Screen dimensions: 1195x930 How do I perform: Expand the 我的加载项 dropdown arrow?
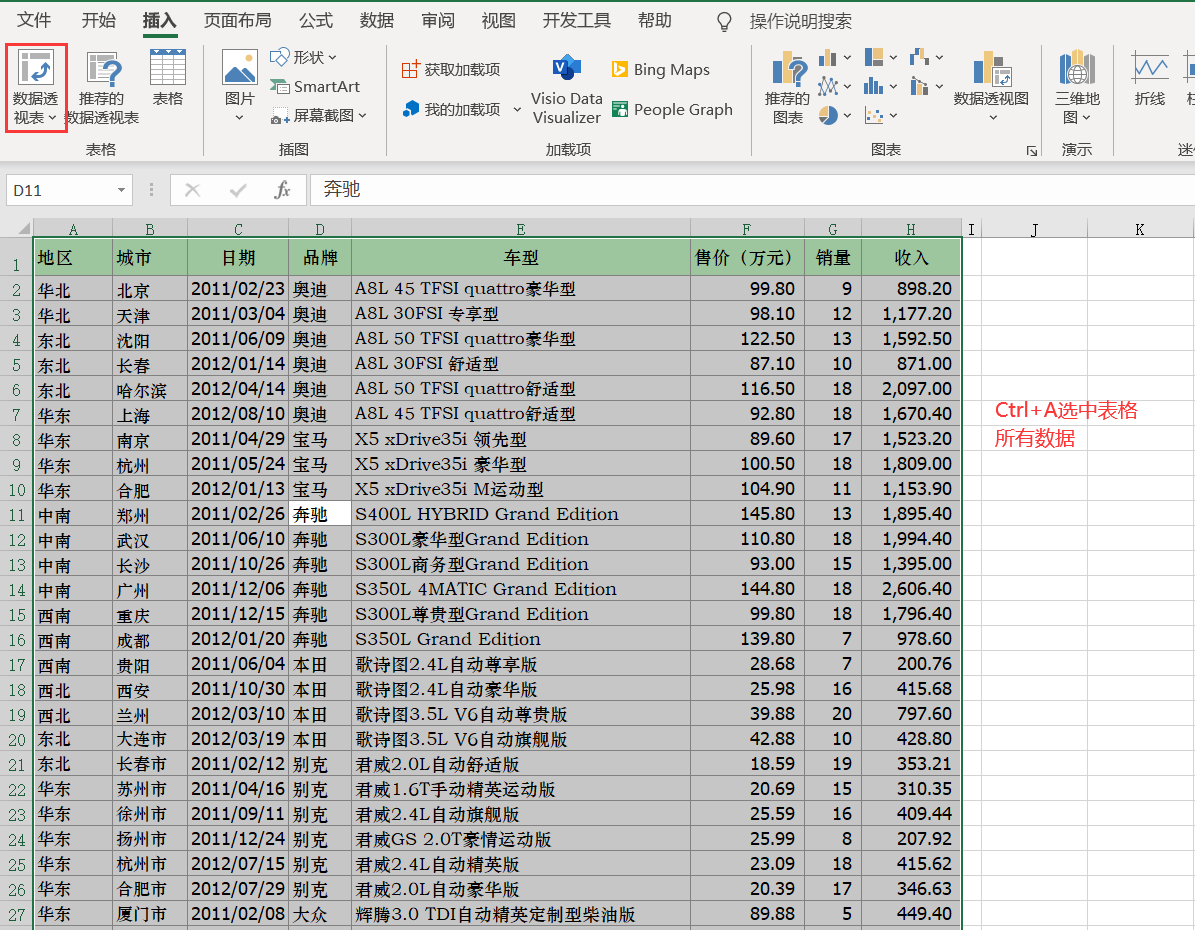(517, 110)
